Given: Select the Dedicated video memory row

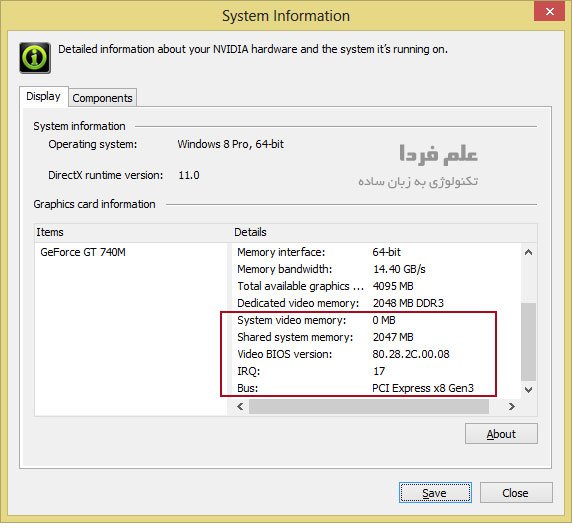Looking at the screenshot, I should point(376,303).
